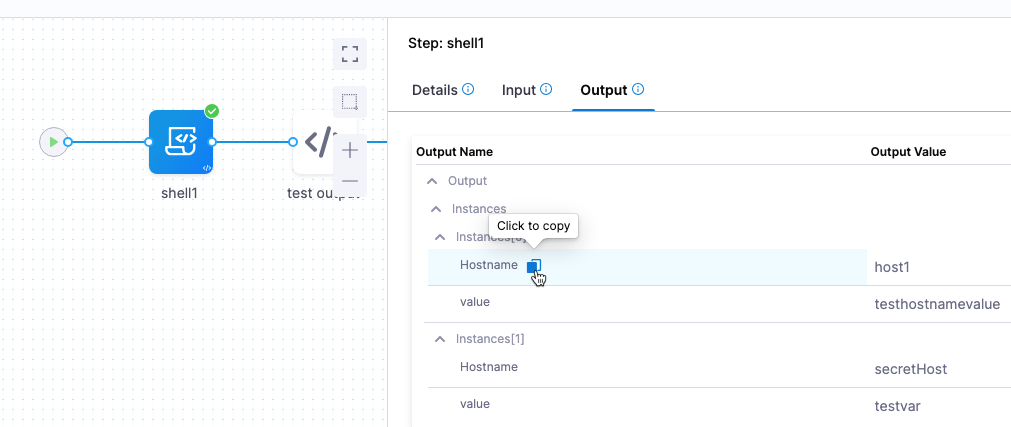Image resolution: width=1011 pixels, height=427 pixels.
Task: Switch to the Details tab
Action: click(x=434, y=90)
